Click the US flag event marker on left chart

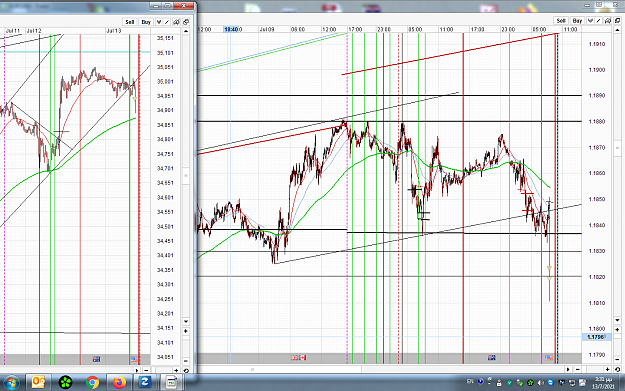134,359
